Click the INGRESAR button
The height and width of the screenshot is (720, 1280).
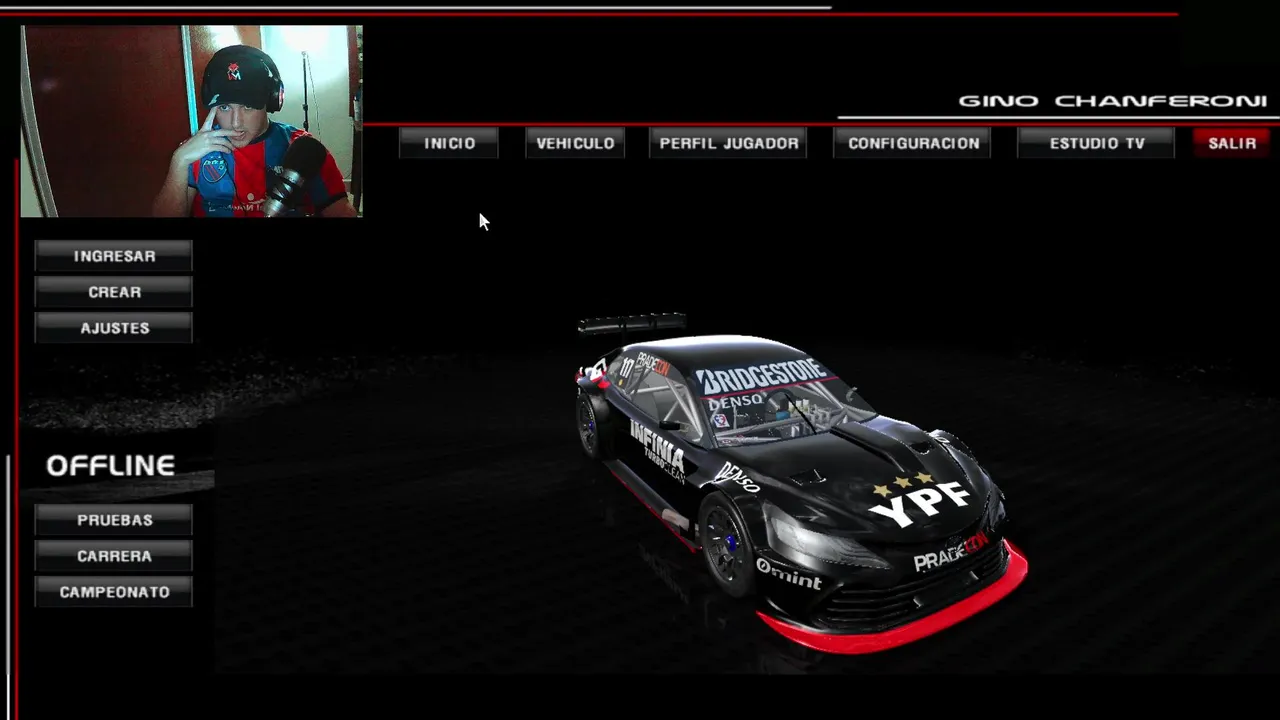point(114,256)
